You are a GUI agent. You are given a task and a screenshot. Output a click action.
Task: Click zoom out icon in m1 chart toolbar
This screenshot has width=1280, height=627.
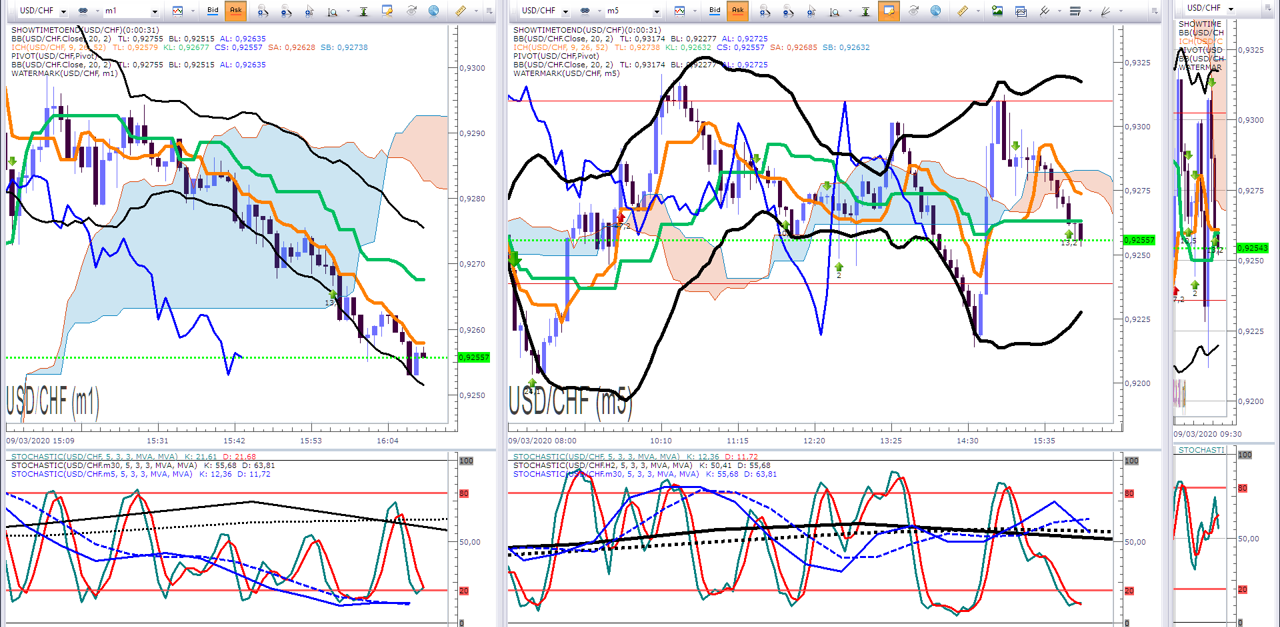[x=286, y=11]
